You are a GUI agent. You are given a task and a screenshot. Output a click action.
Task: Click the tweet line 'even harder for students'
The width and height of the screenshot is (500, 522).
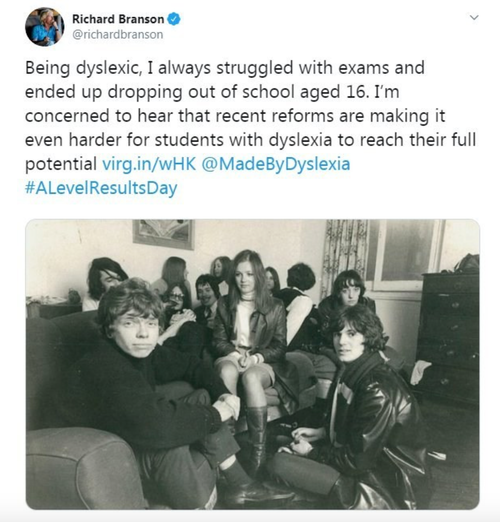(x=250, y=140)
